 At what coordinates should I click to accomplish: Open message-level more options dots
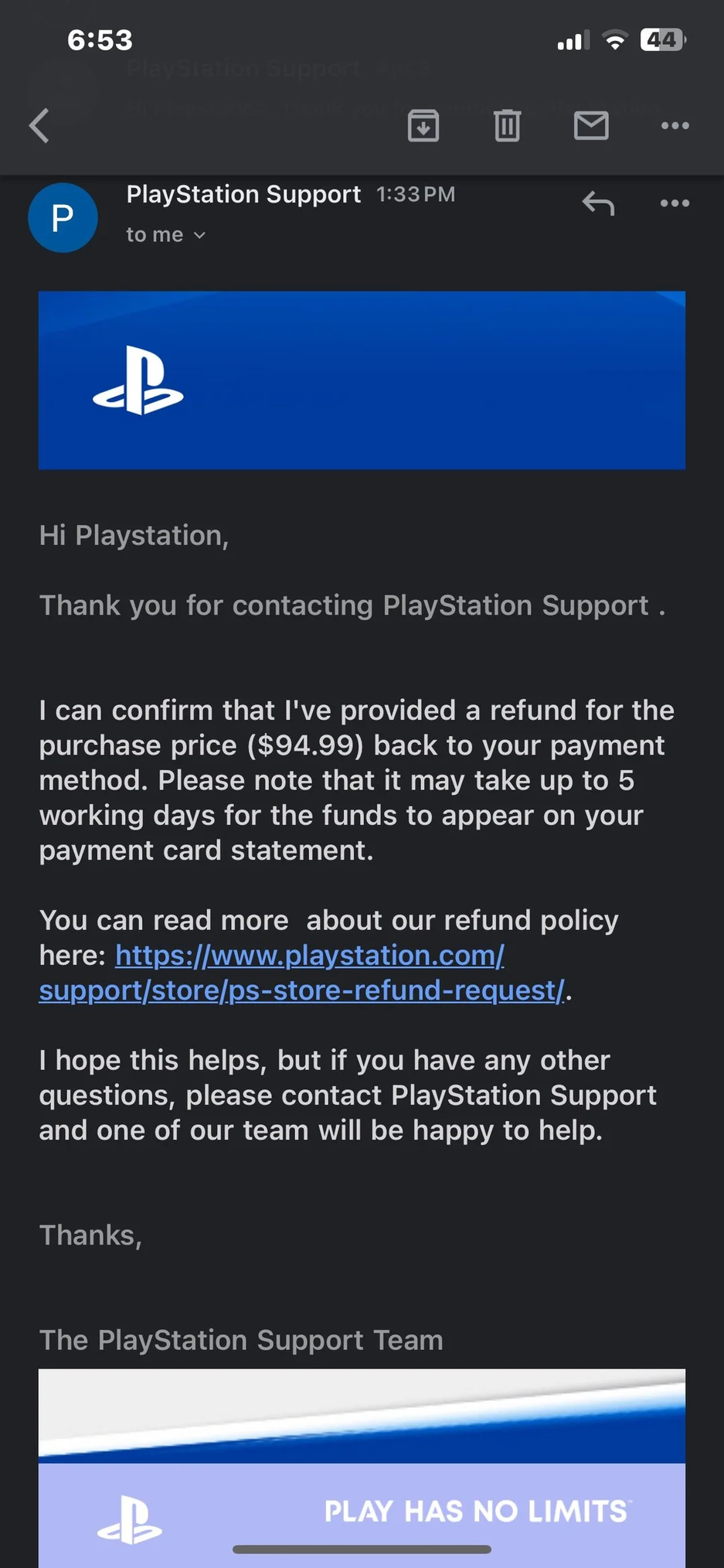pyautogui.click(x=675, y=204)
